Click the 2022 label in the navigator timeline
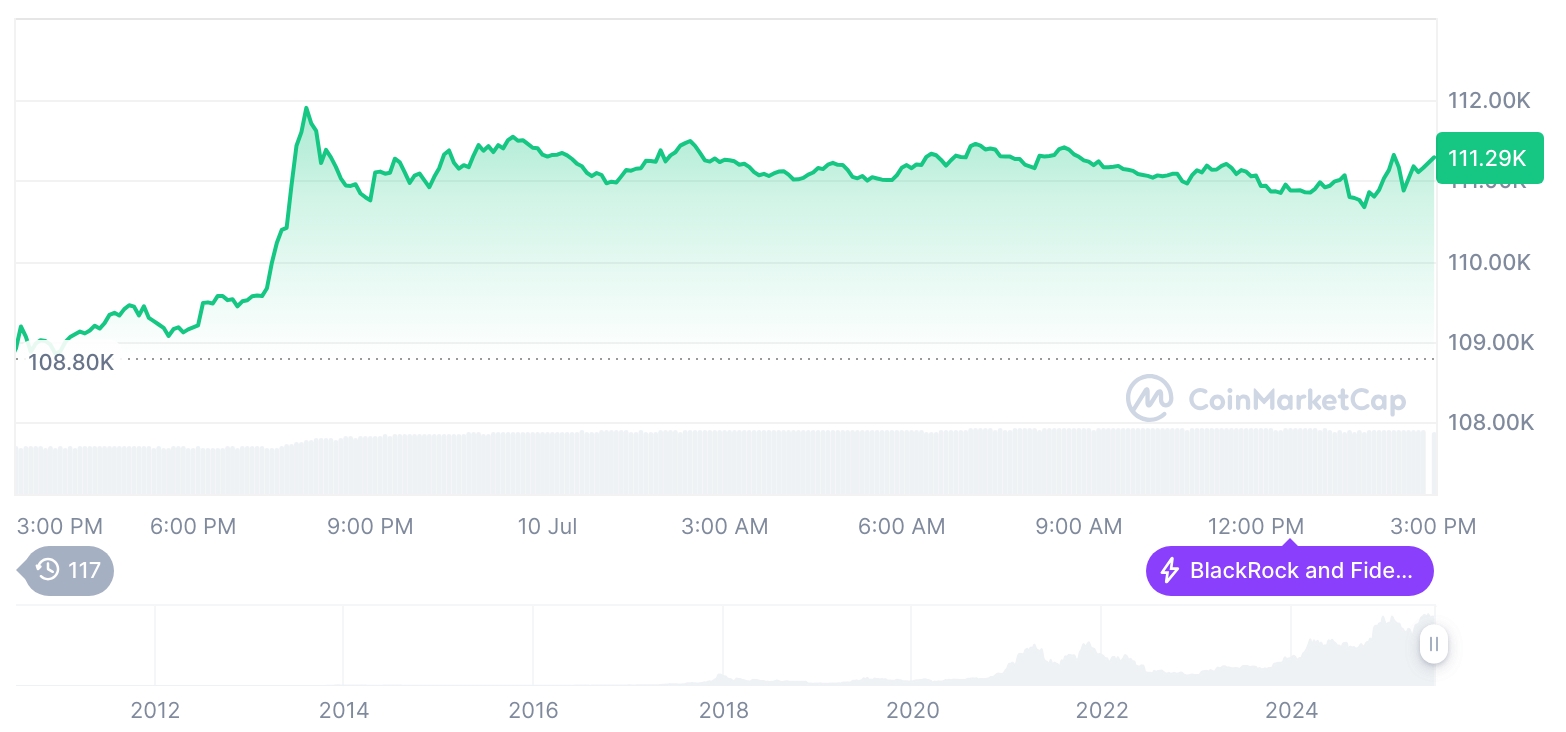Viewport: 1566px width, 732px height. click(x=1102, y=710)
